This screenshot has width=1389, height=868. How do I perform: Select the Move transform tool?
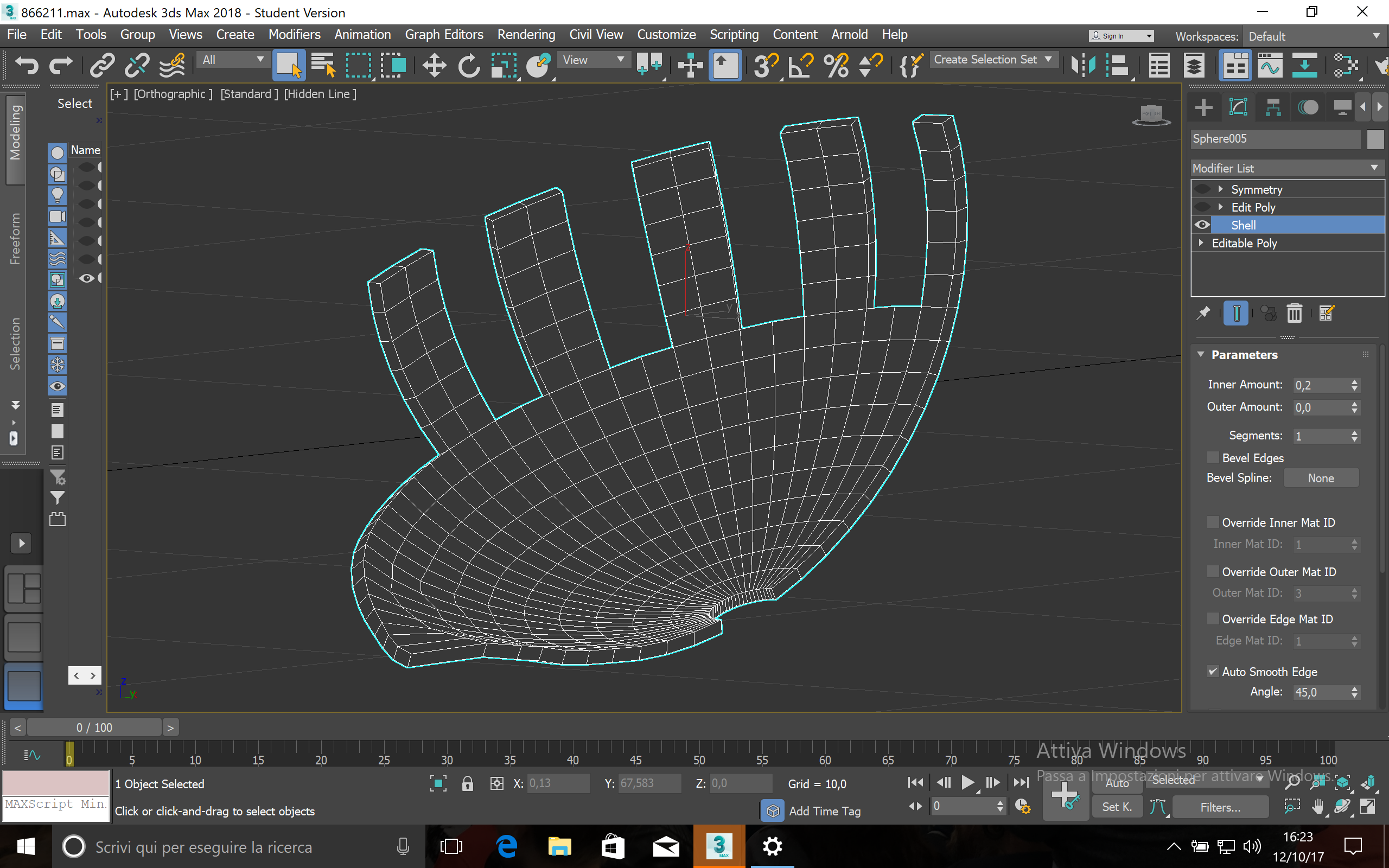[434, 65]
